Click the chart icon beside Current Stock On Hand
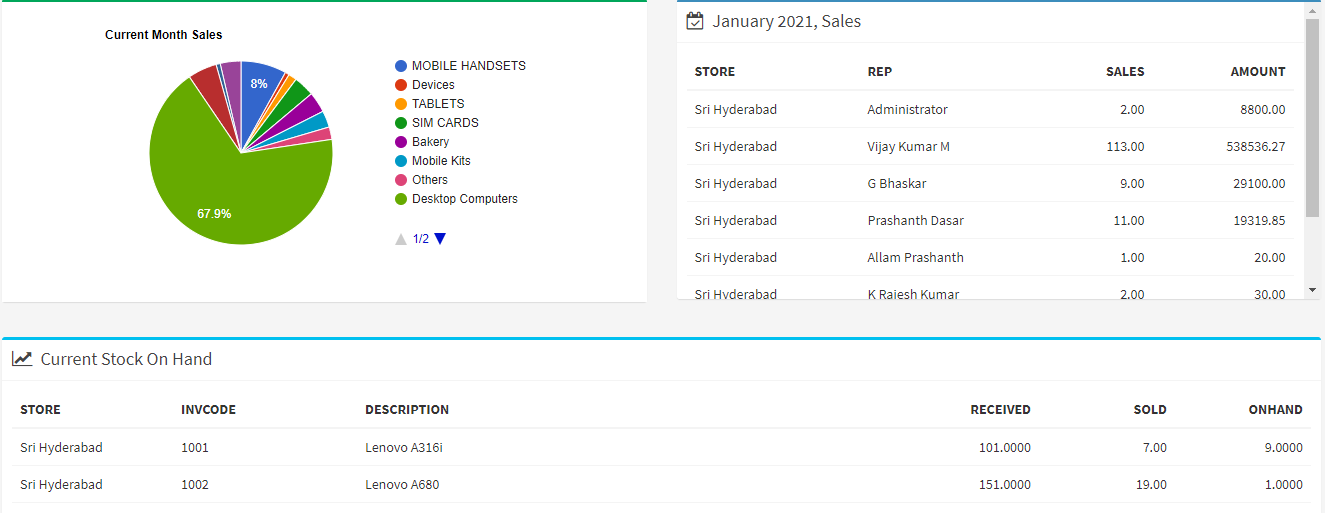The width and height of the screenshot is (1325, 513). [x=22, y=359]
